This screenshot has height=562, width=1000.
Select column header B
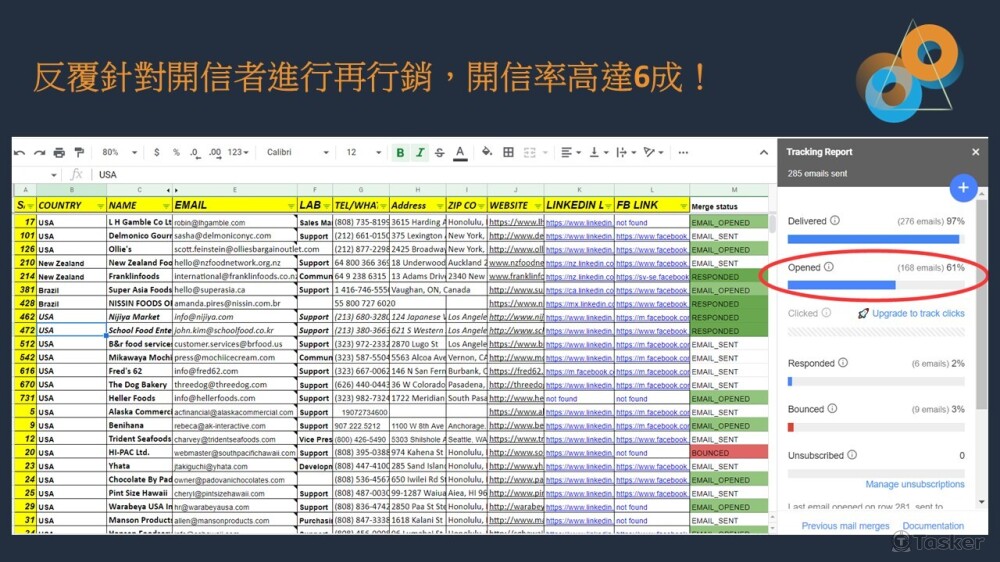click(71, 190)
